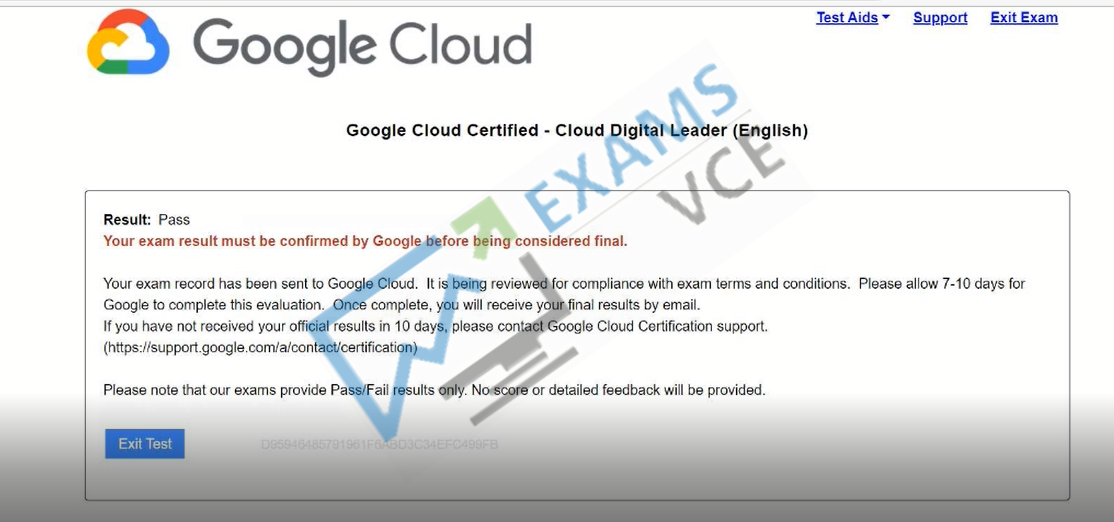Select the Cloud Digital Leader exam title heading
The width and height of the screenshot is (1114, 522).
577,131
